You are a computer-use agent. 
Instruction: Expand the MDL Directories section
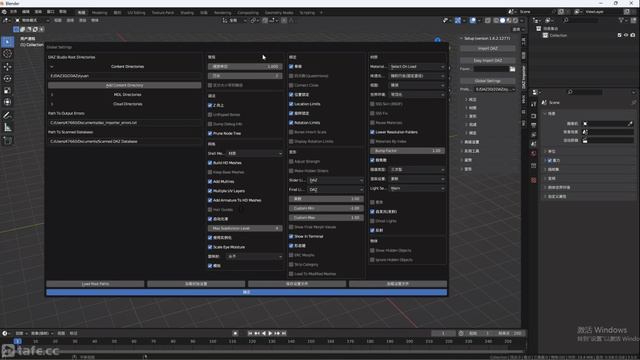[52, 95]
